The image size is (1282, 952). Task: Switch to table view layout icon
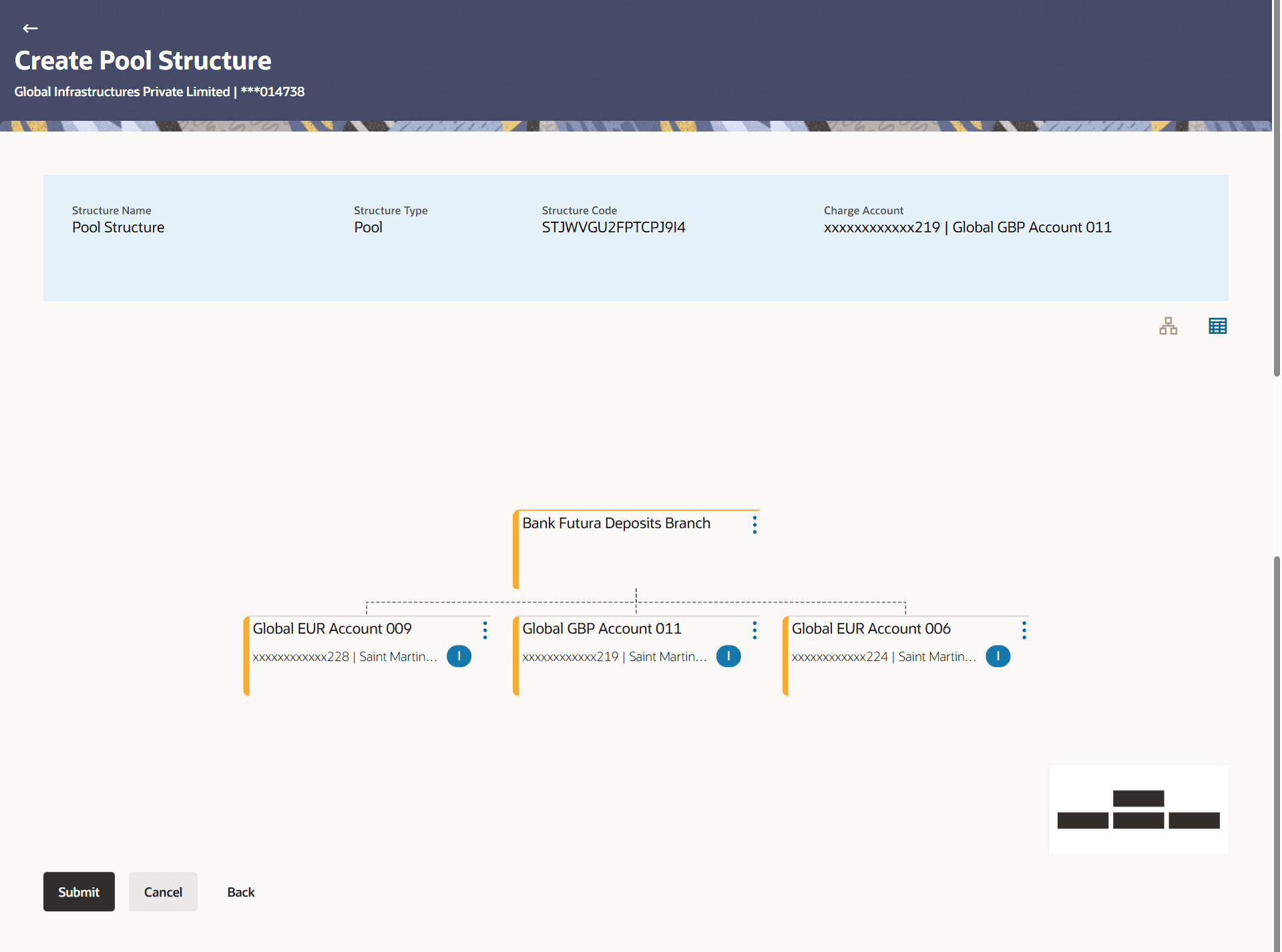click(1217, 326)
